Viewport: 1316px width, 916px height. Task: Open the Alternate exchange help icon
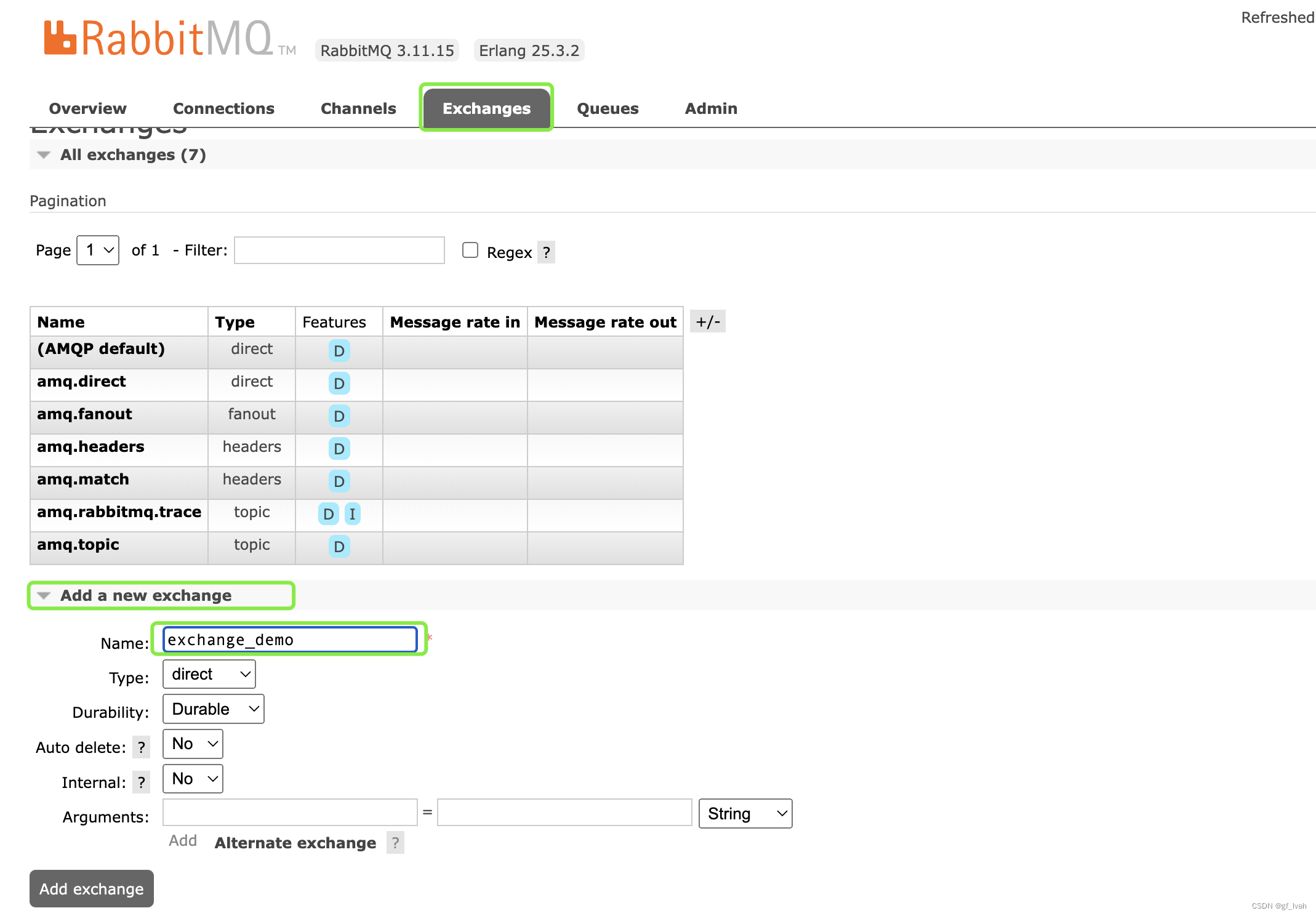[395, 843]
